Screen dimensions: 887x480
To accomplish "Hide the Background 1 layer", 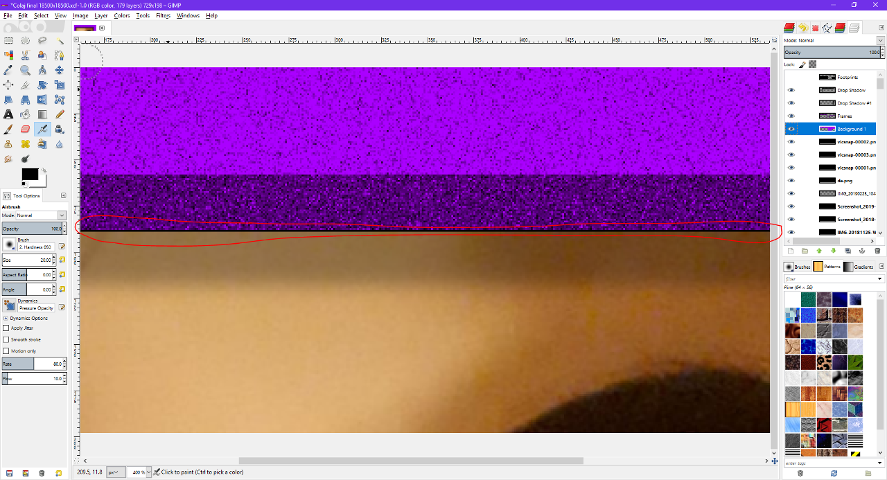I will 791,129.
